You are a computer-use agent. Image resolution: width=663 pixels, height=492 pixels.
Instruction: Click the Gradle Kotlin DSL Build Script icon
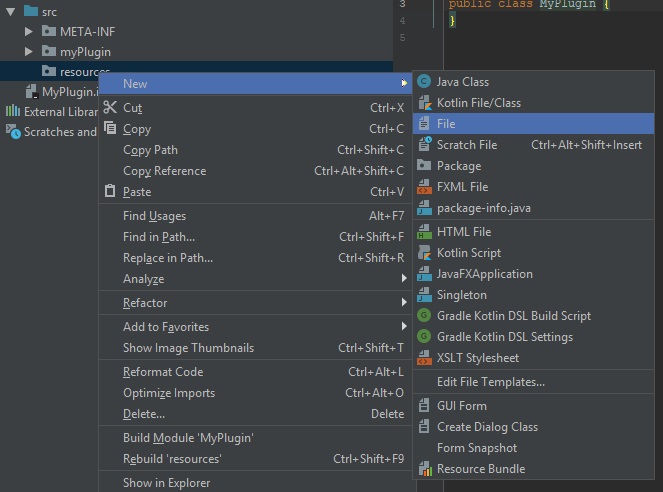click(x=424, y=316)
